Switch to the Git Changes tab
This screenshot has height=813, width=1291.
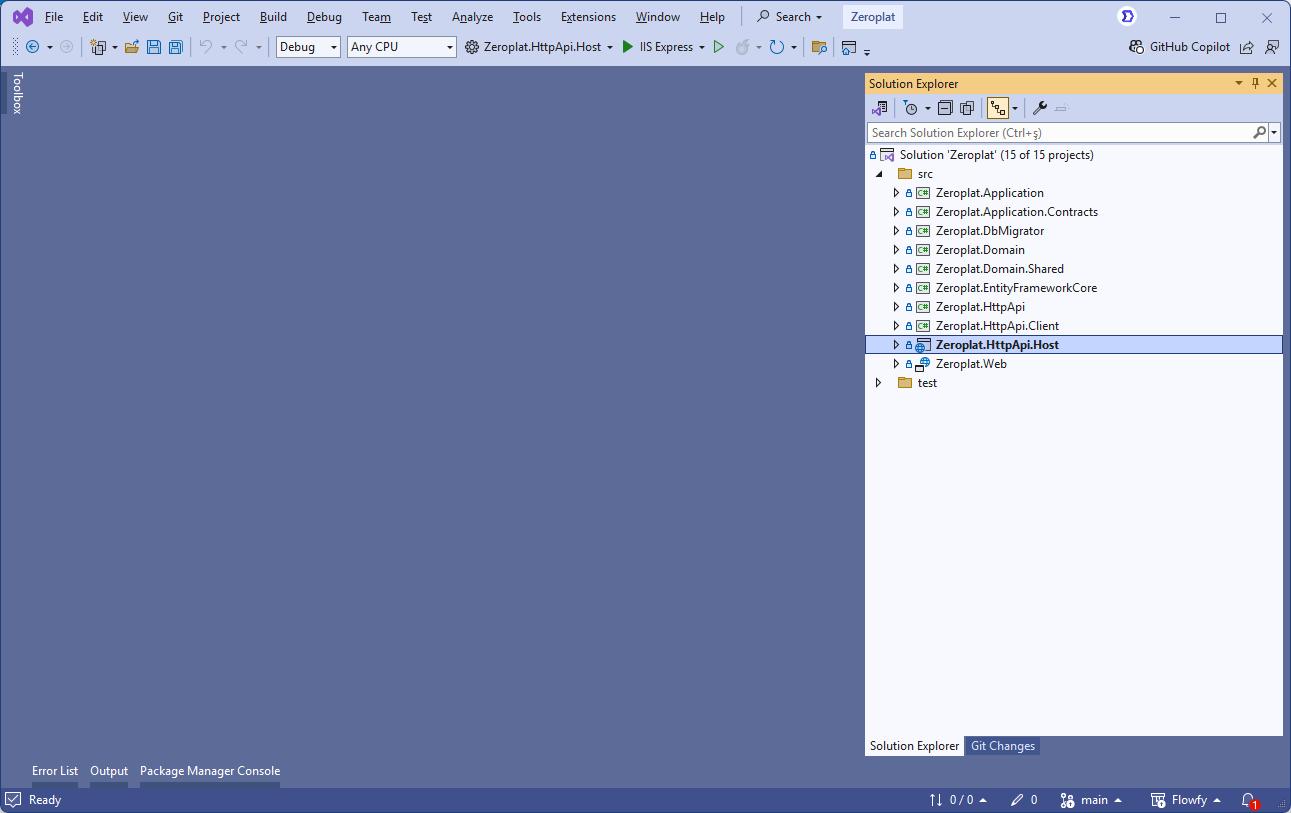tap(1002, 746)
